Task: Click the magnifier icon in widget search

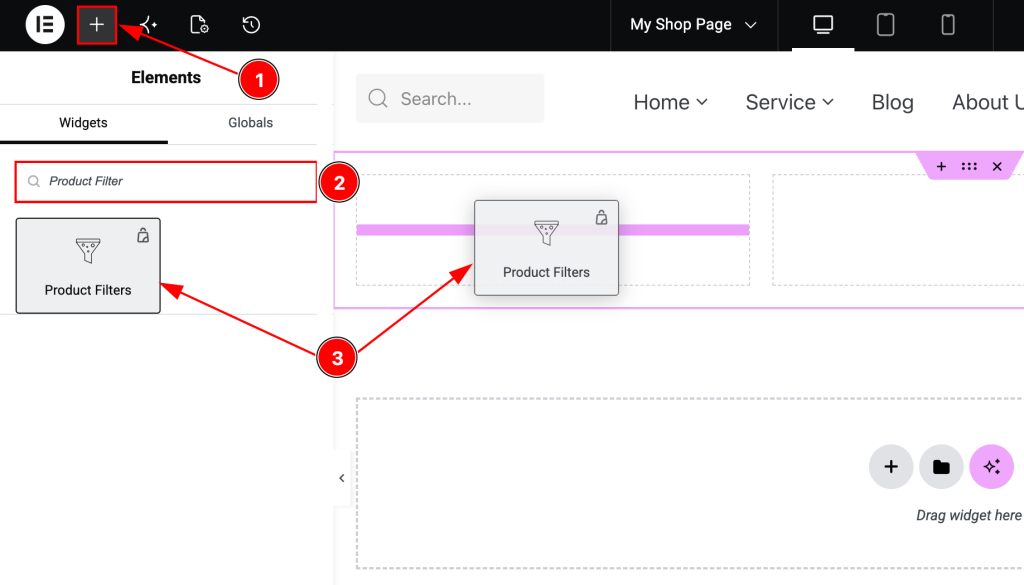Action: [34, 182]
